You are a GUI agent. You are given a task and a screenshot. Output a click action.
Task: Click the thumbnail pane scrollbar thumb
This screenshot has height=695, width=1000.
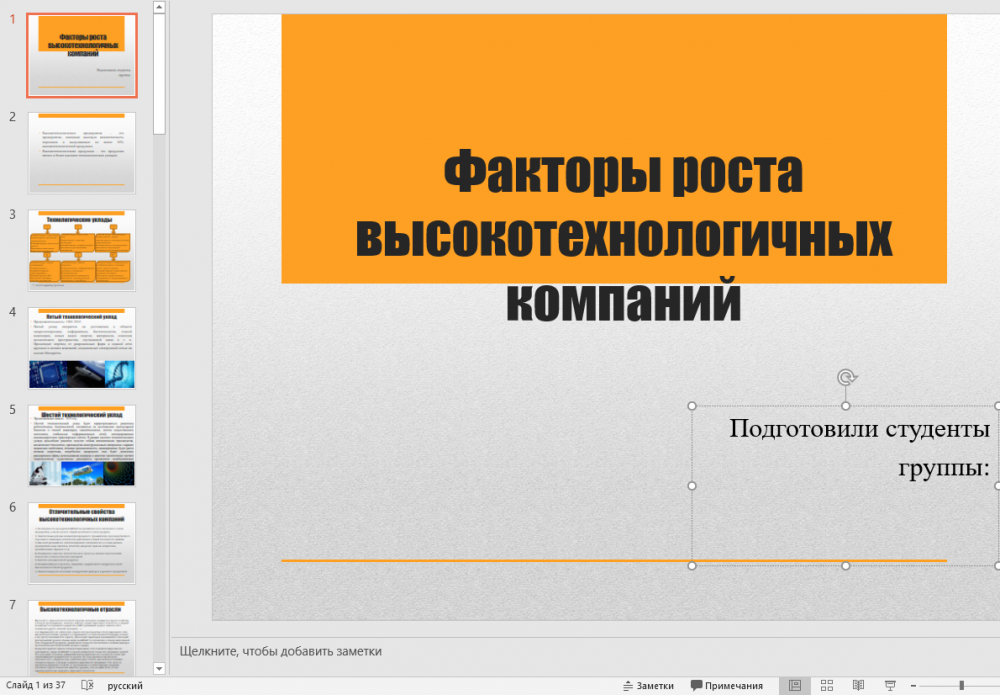[x=159, y=74]
